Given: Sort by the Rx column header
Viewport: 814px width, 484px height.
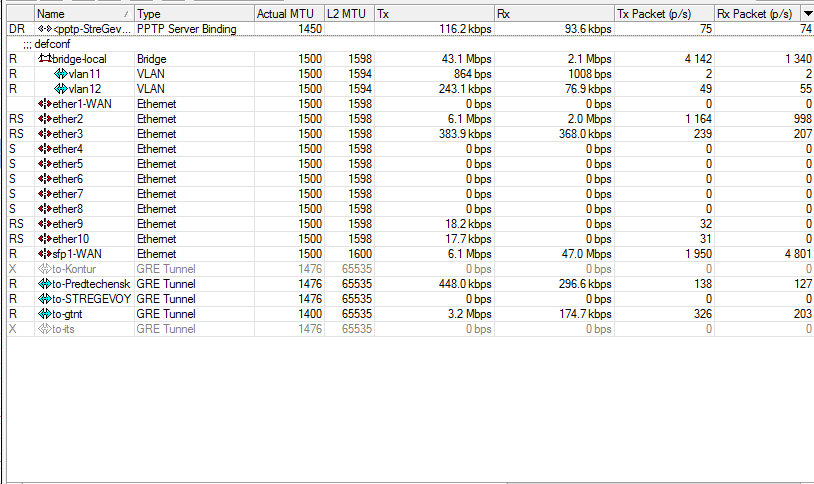Looking at the screenshot, I should [x=554, y=14].
